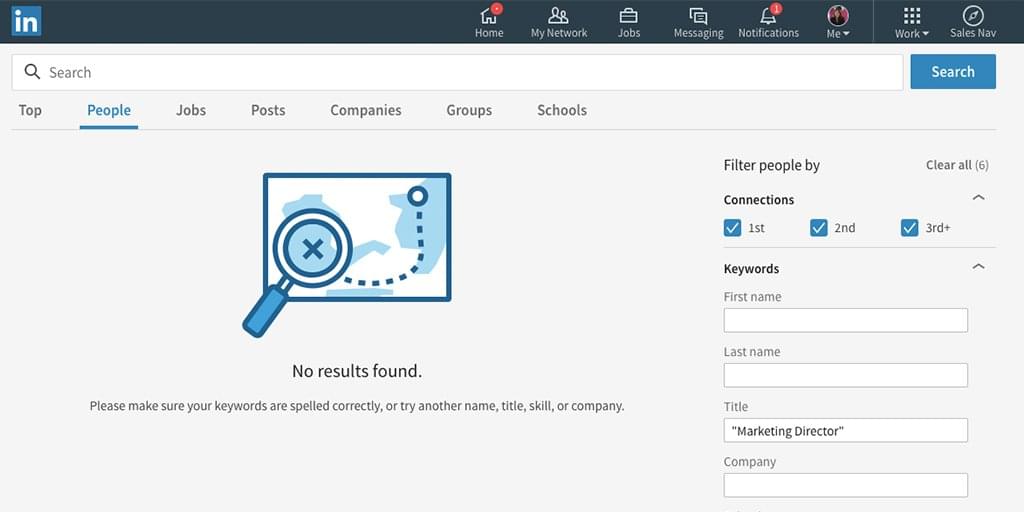Screen dimensions: 1024x512
Task: Switch to the Groups tab
Action: (469, 110)
